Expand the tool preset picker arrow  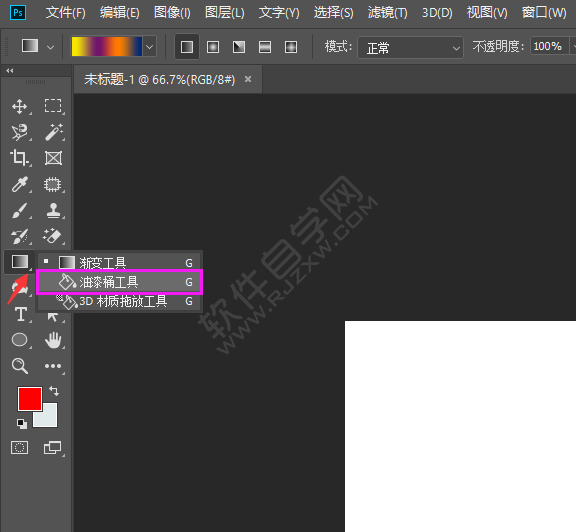[50, 47]
